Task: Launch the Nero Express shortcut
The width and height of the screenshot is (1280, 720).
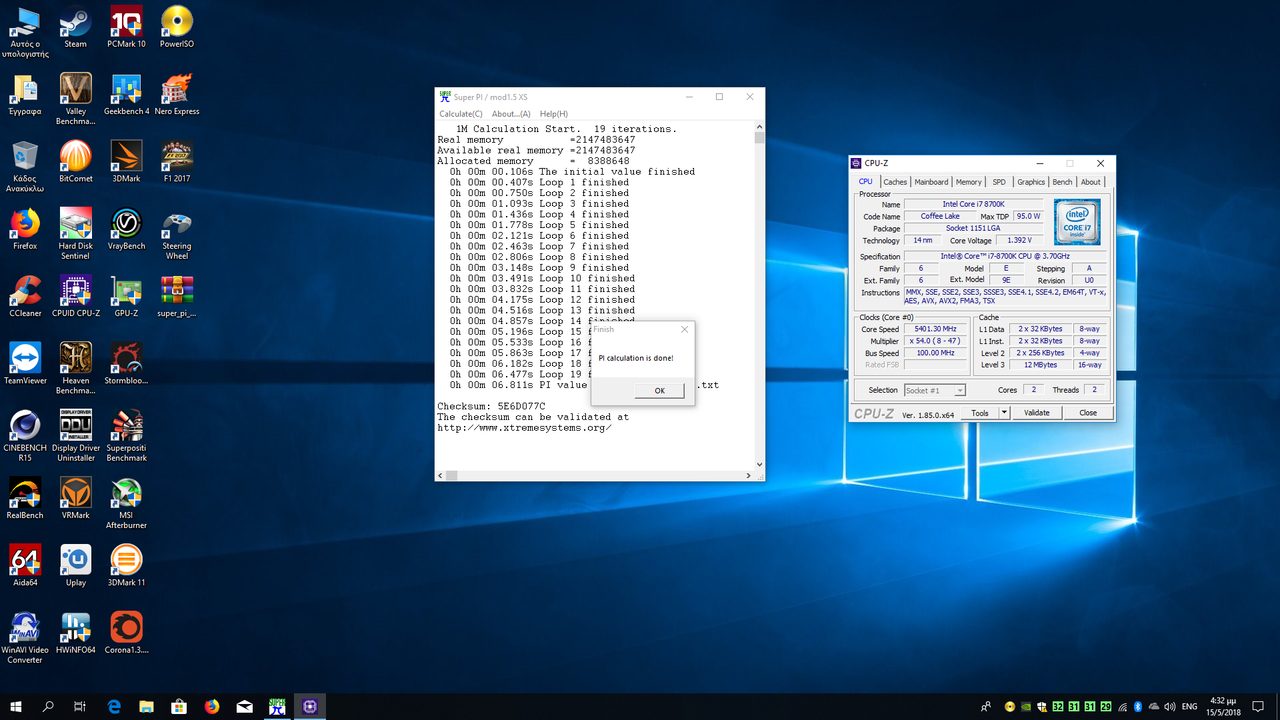Action: pyautogui.click(x=177, y=94)
